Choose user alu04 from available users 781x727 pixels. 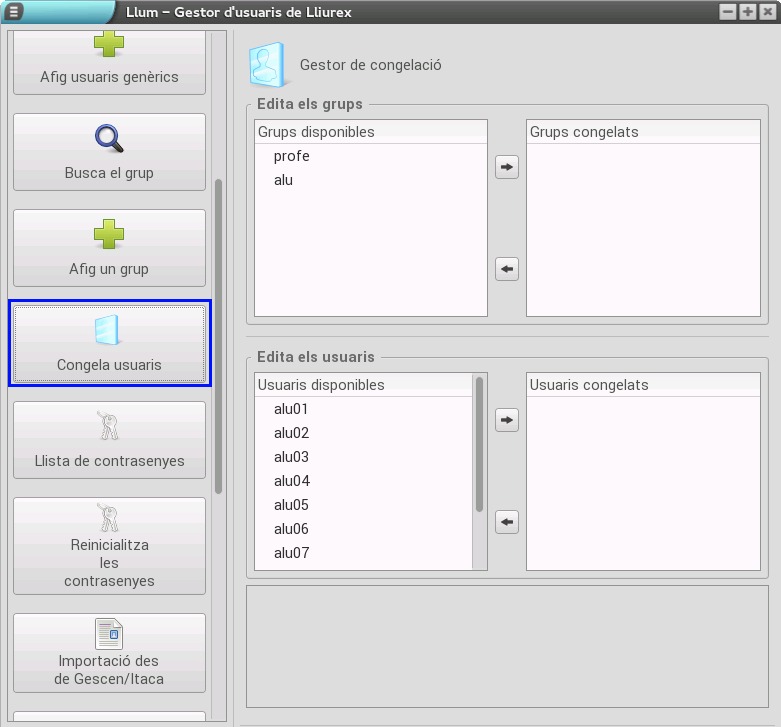[291, 481]
